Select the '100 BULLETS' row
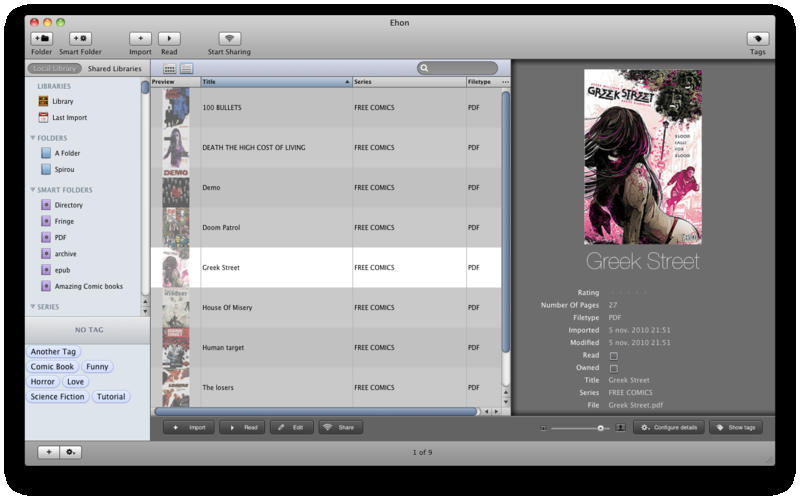The image size is (800, 500). (x=326, y=107)
